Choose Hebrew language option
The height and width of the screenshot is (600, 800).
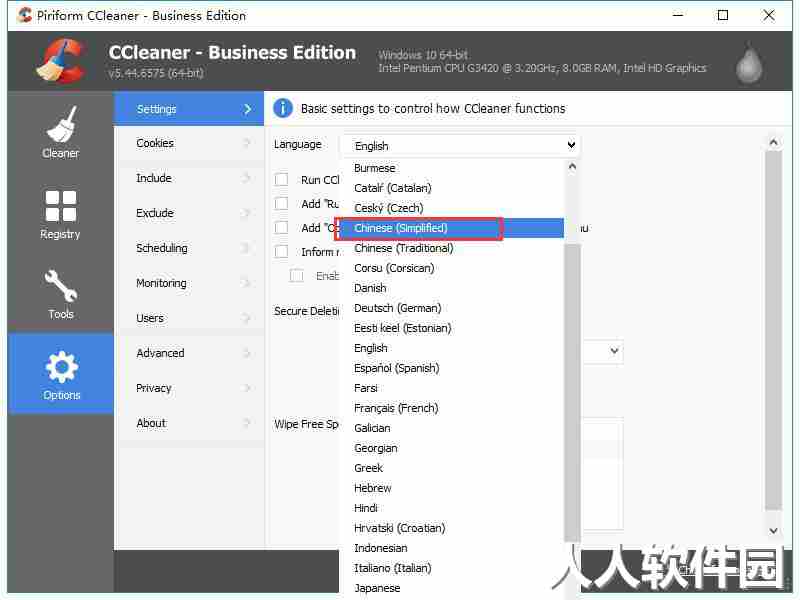pos(452,488)
